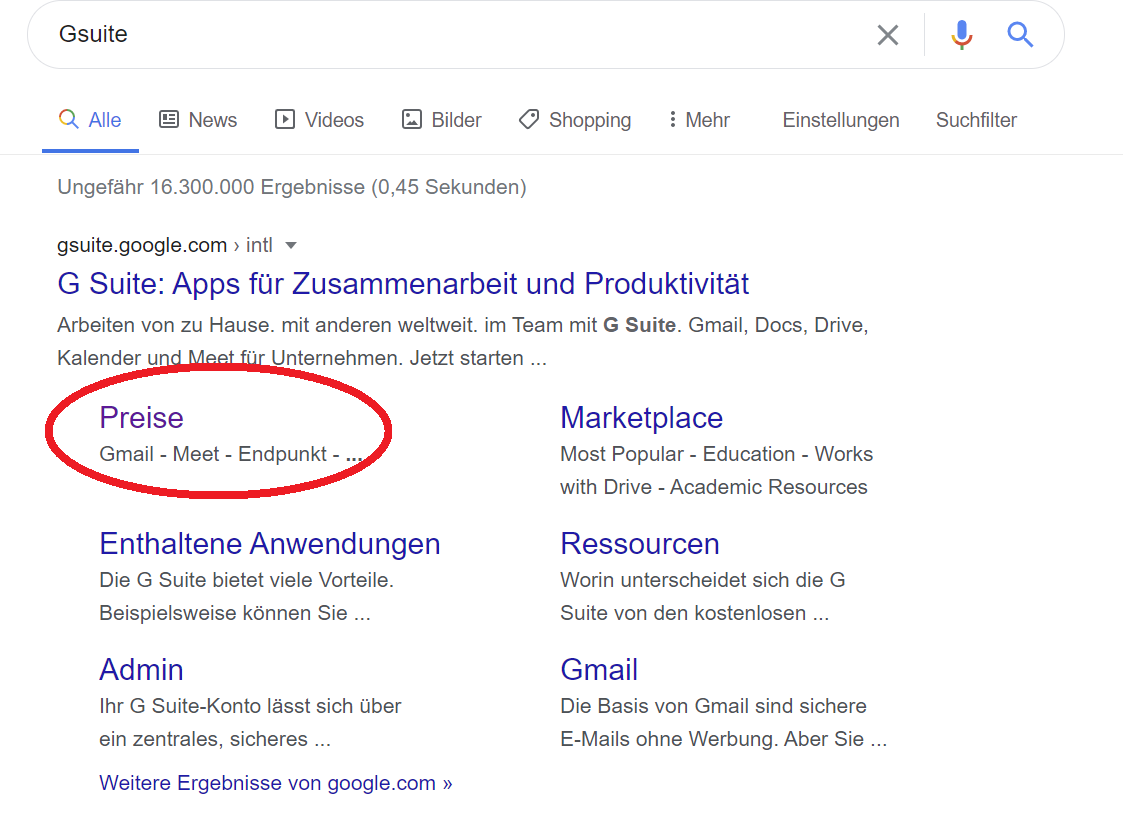The image size is (1123, 822).
Task: Click the Ihr G Suite-Konto lässt sich über snippet
Action: pos(250,722)
